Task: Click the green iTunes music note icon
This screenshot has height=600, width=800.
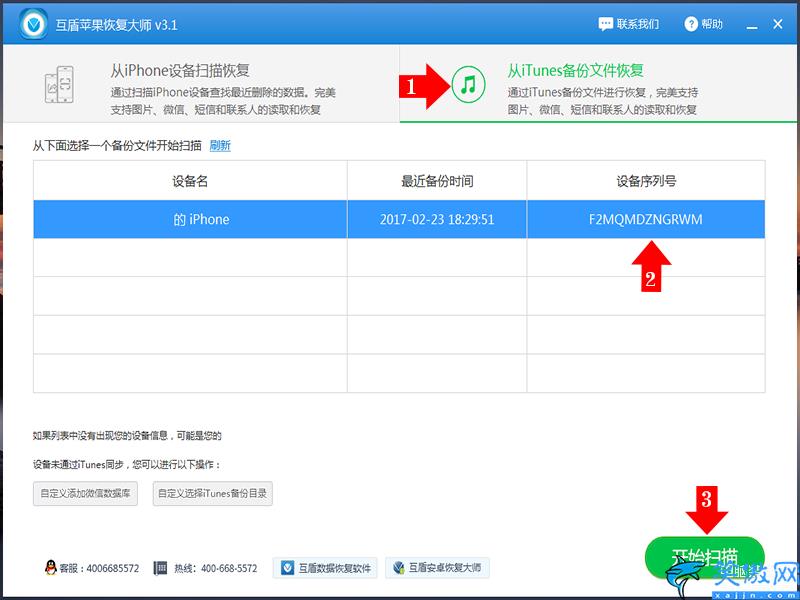Action: [x=468, y=85]
